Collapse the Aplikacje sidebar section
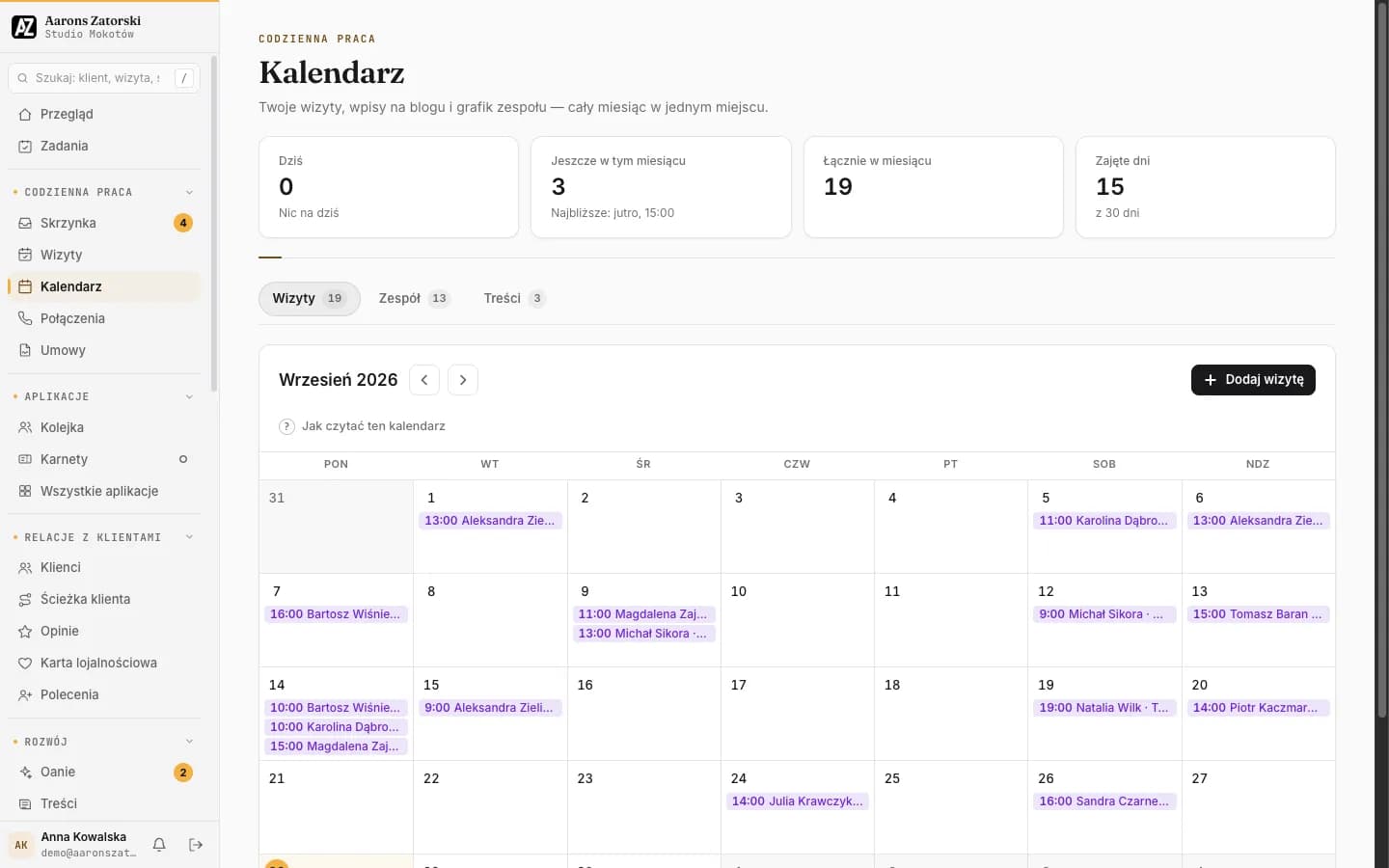 click(189, 396)
